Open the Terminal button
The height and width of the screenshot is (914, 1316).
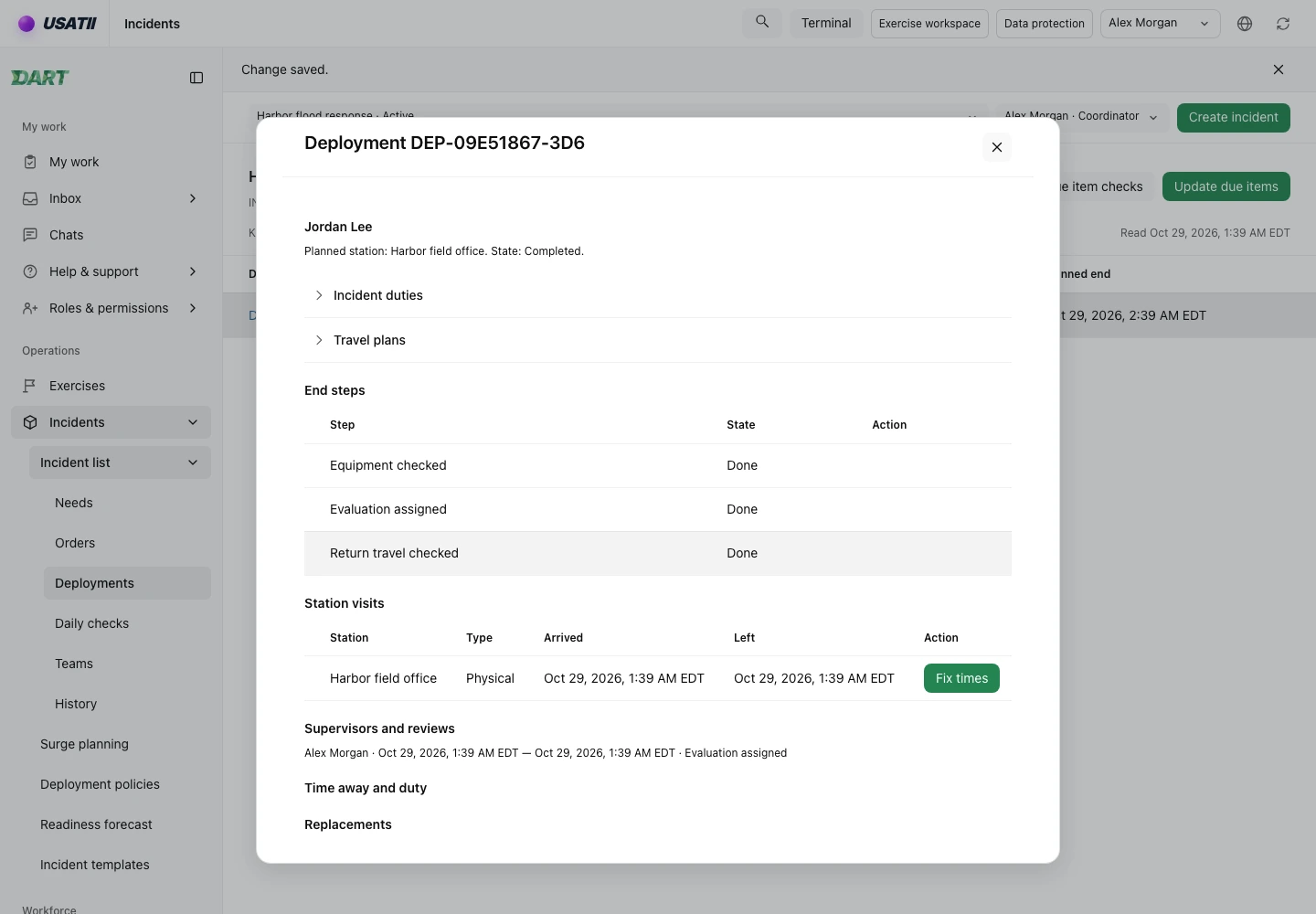tap(826, 24)
